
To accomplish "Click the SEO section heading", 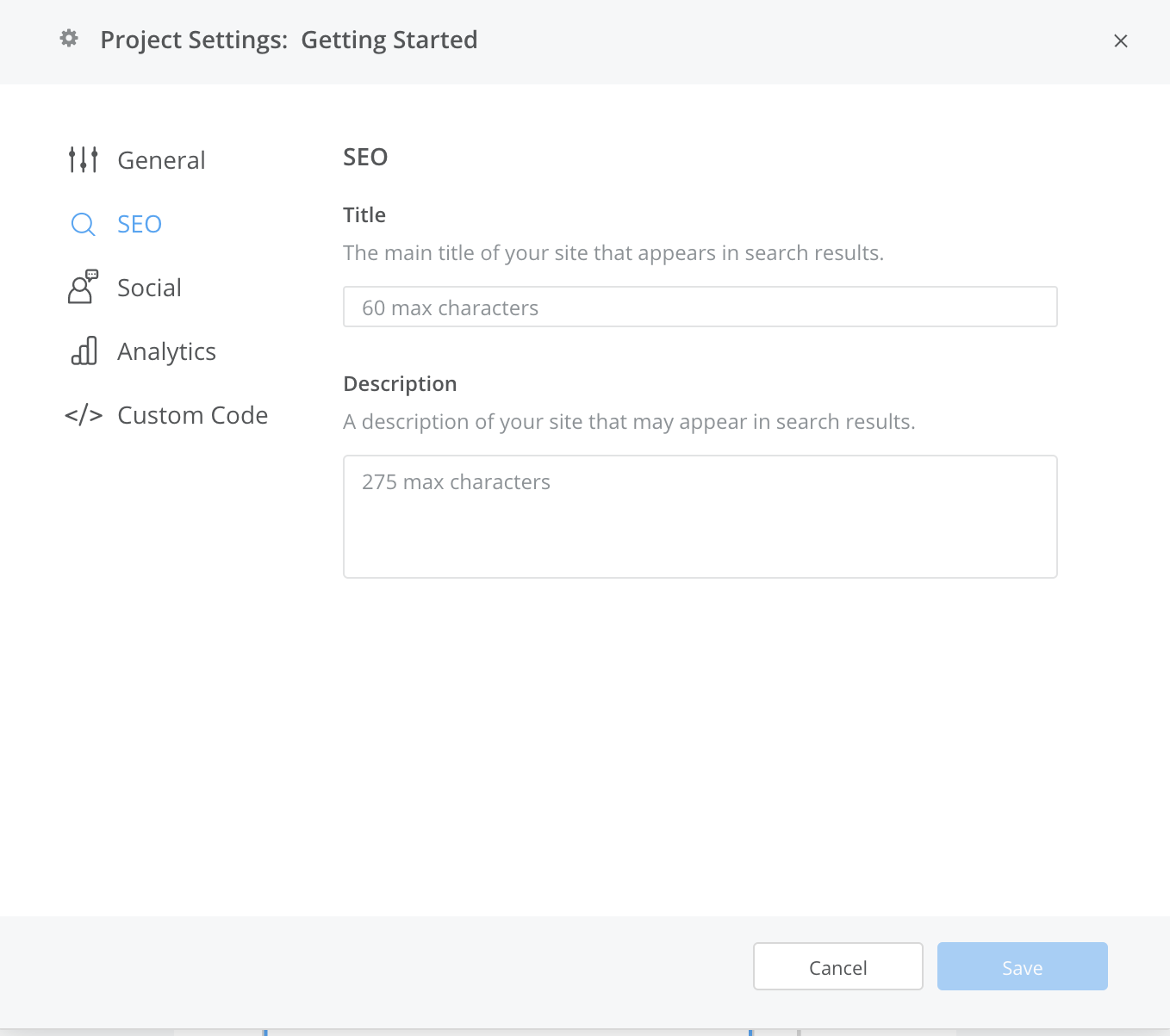I will 365,157.
